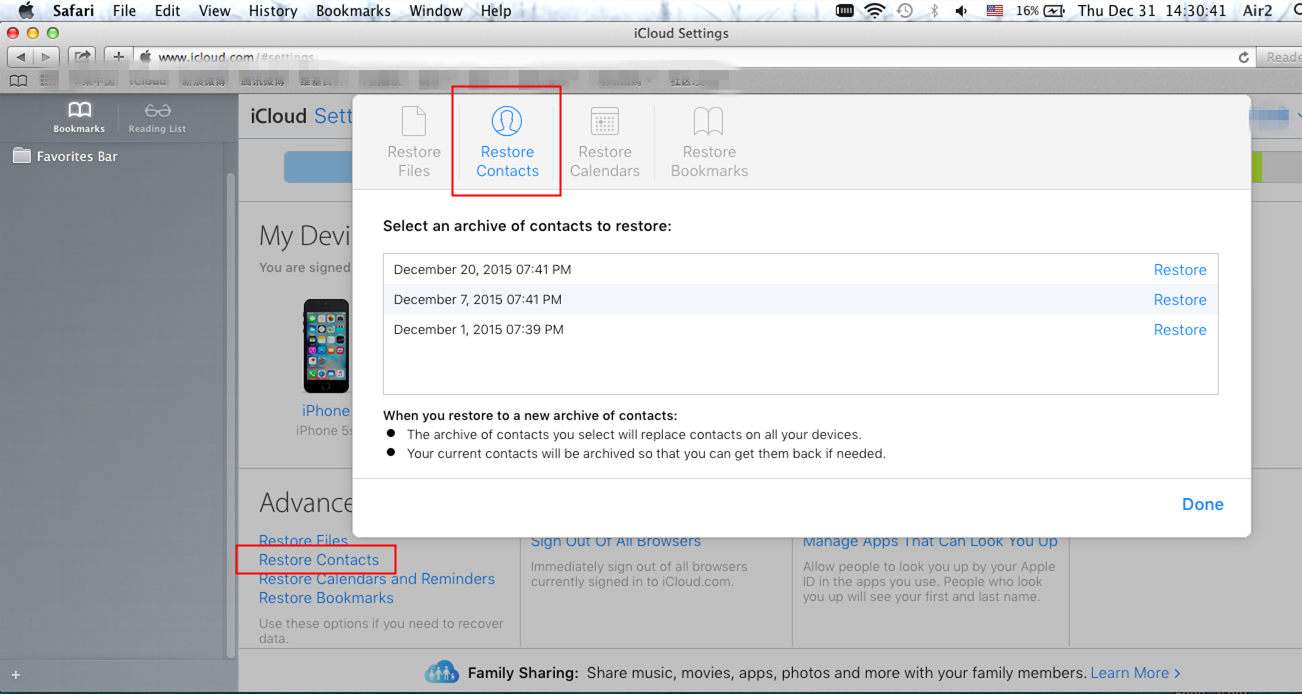Restore the December 20, 2015 contacts archive
The image size is (1302, 694).
tap(1180, 270)
